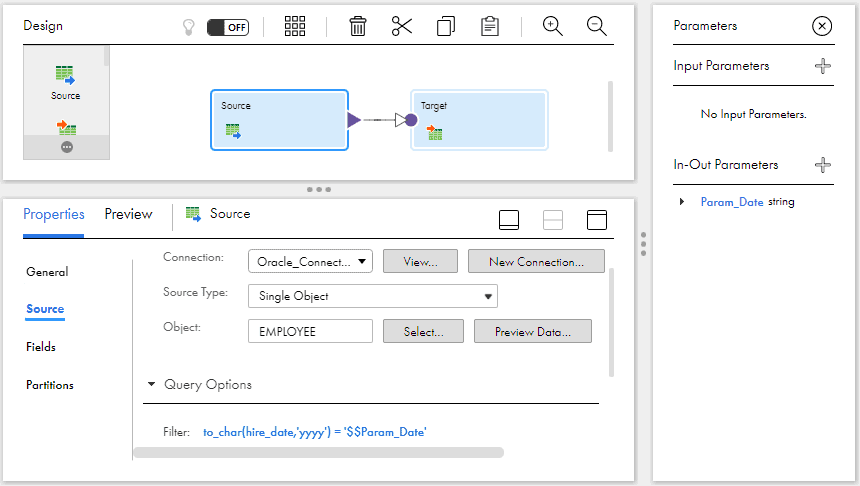The height and width of the screenshot is (486, 860).
Task: Add a new Input Parameter
Action: [822, 66]
